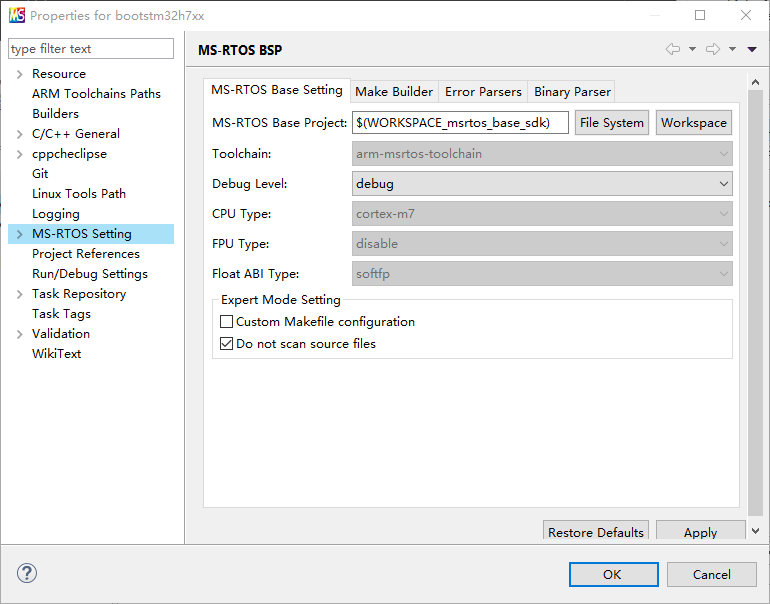Click inside the MS-RTOS Base Project field

(460, 123)
